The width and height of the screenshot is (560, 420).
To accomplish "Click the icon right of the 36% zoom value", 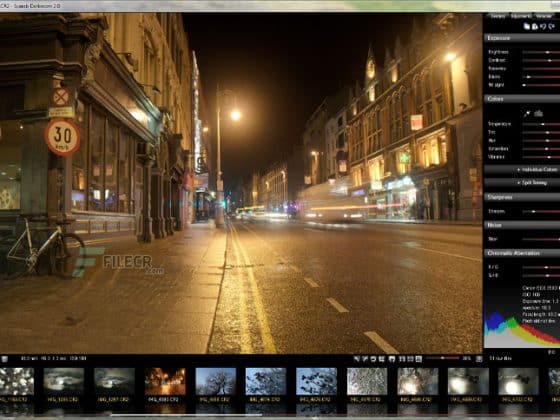I will [x=479, y=359].
